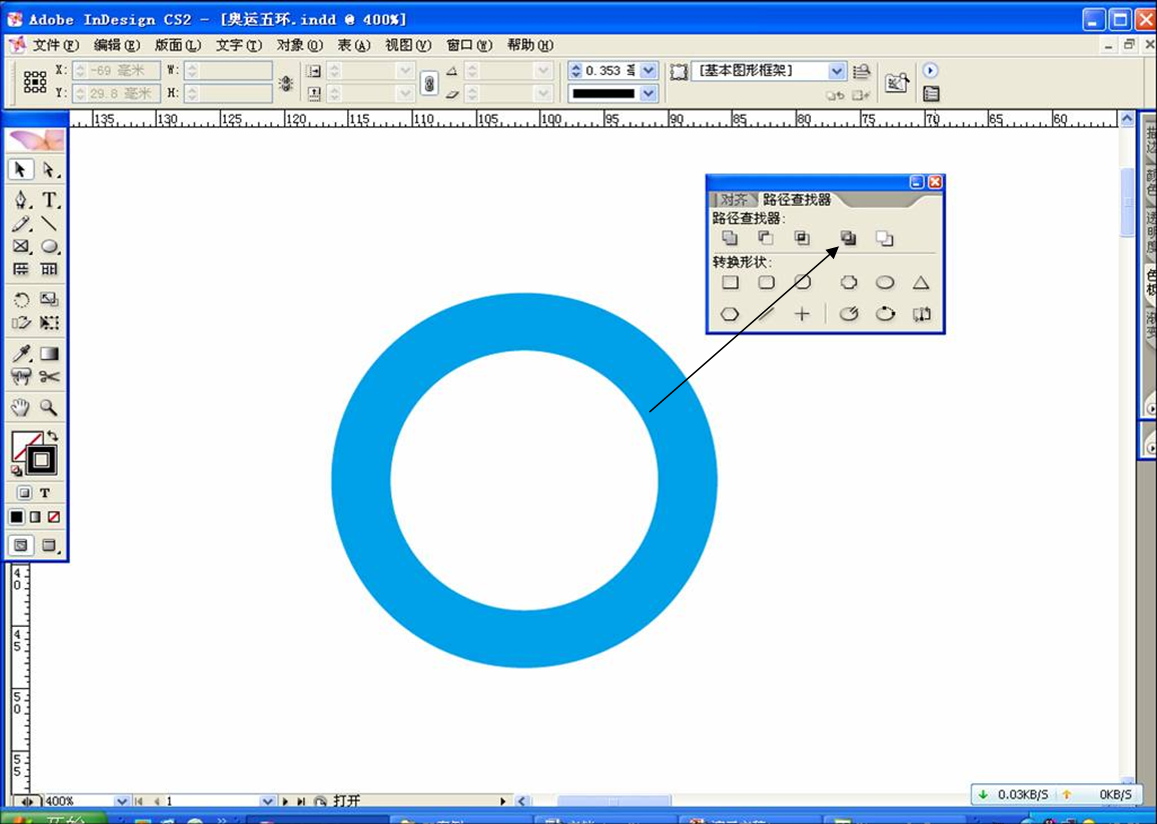Click the Add pathfinder icon
Screen dimensions: 1157x824
tap(730, 238)
